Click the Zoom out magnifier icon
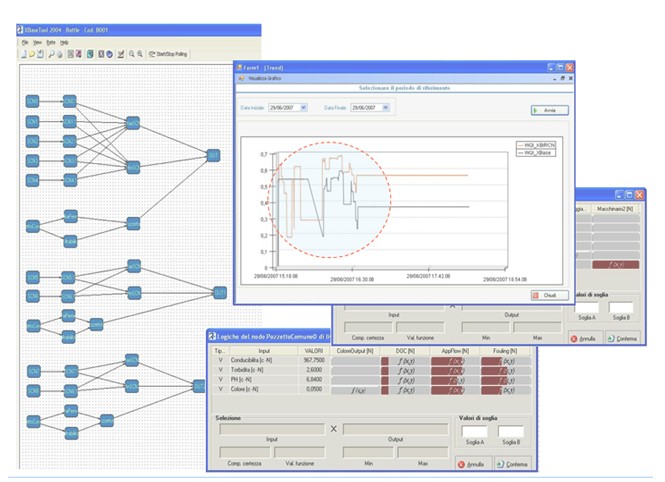This screenshot has width=665, height=482. click(138, 54)
